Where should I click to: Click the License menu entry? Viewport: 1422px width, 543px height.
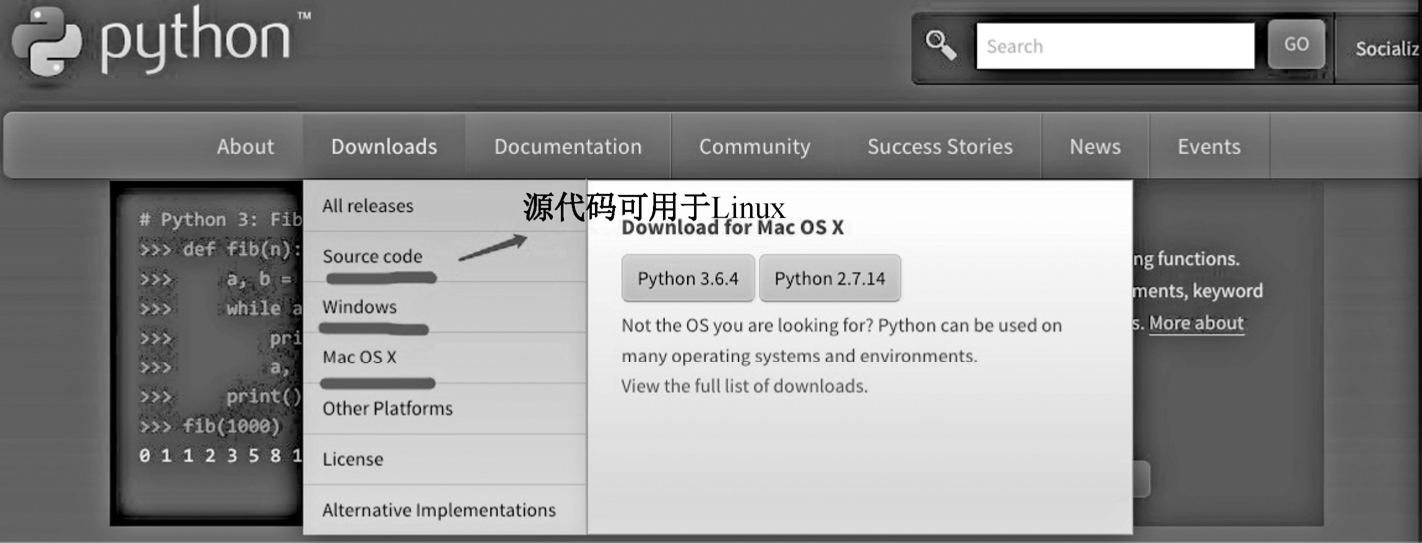(352, 459)
